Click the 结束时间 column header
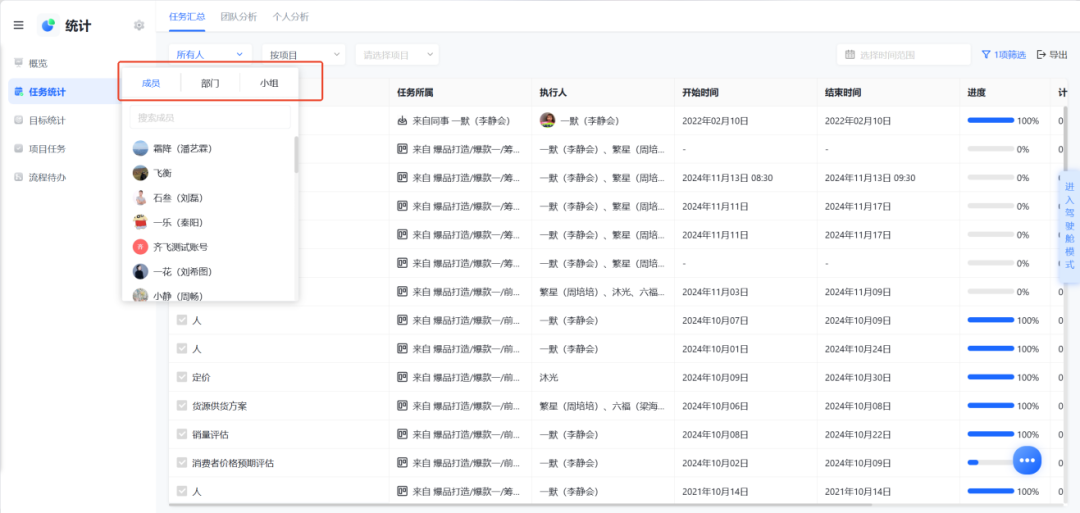The image size is (1080, 513). (842, 92)
